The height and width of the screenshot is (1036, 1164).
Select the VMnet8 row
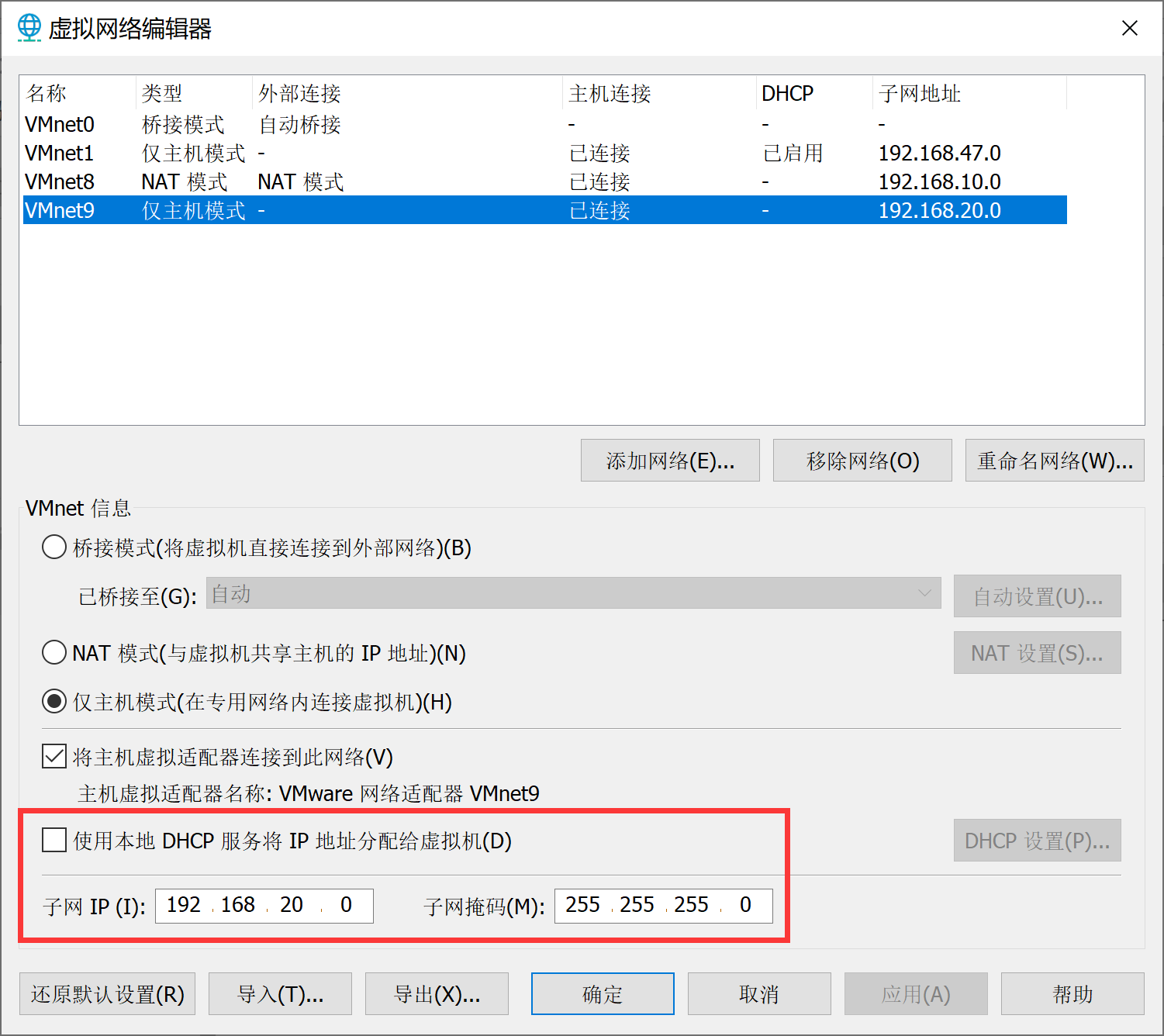(545, 181)
